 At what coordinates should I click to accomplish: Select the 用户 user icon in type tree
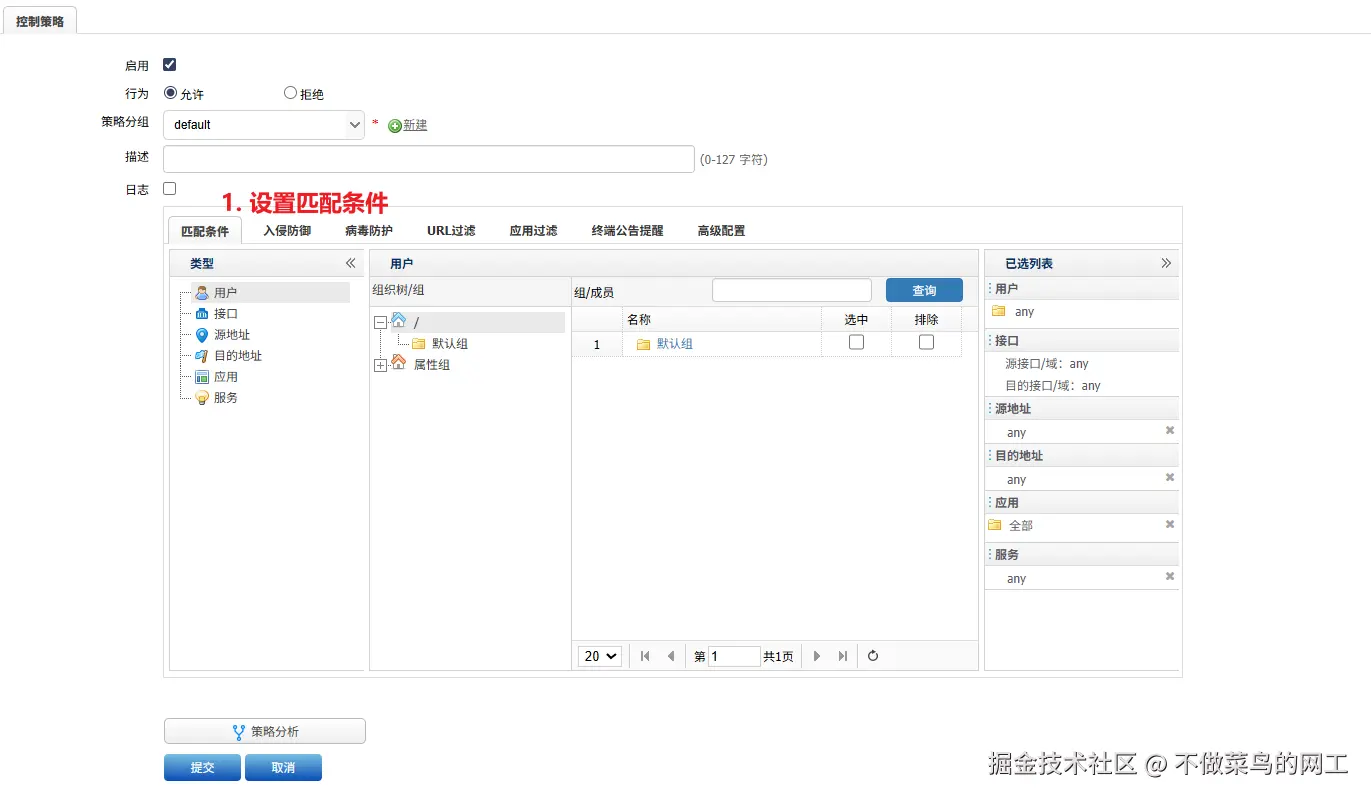202,293
